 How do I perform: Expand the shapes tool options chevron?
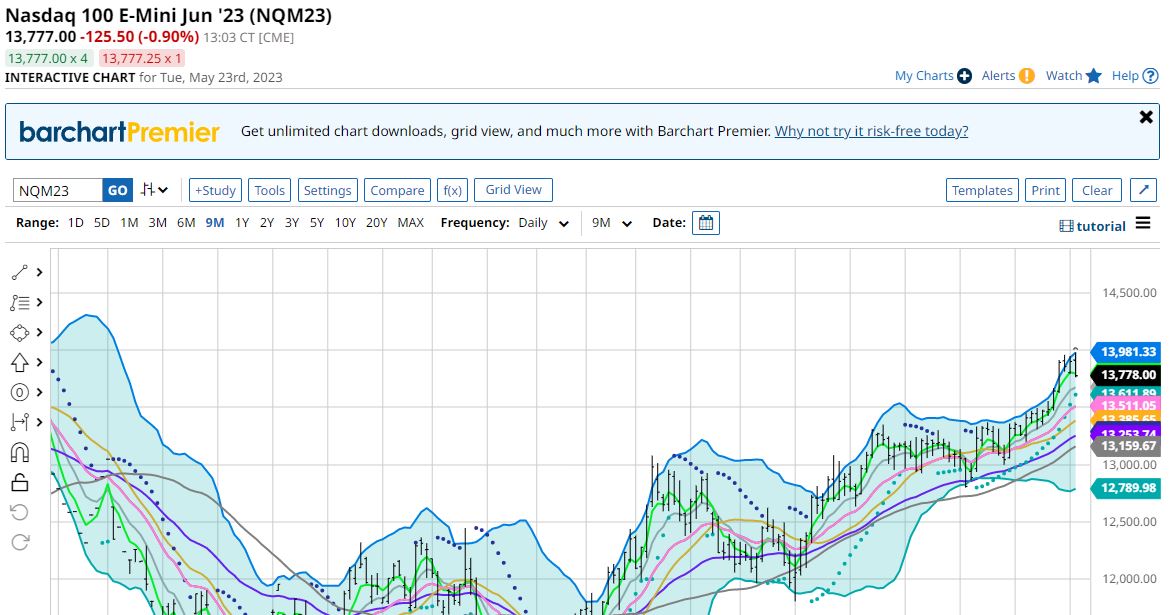point(40,332)
